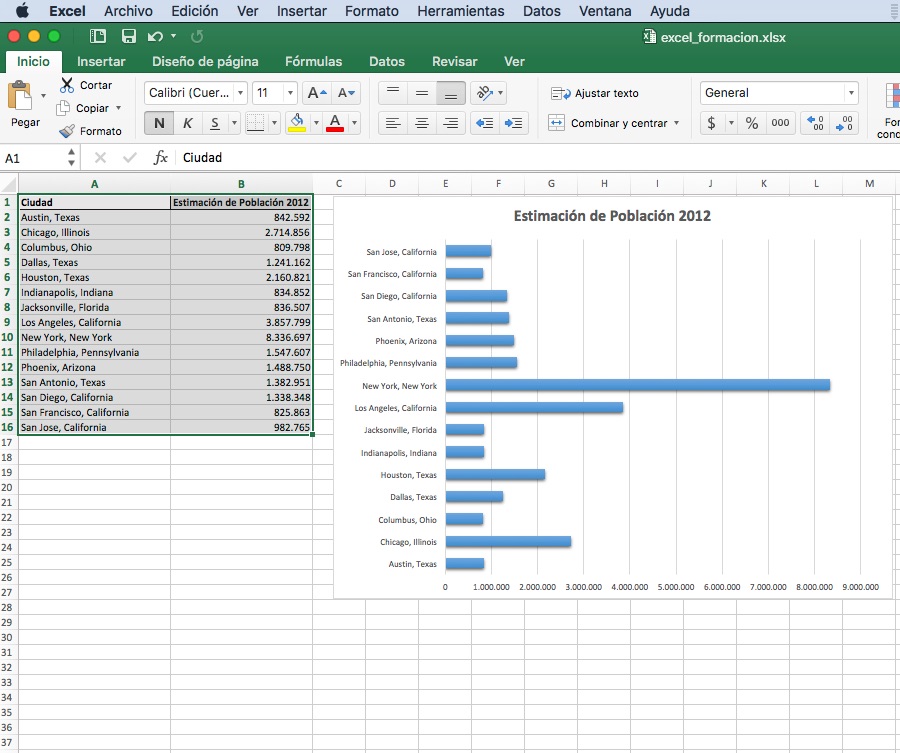This screenshot has width=900, height=753.
Task: Open the Herramientas menu in the menu bar
Action: point(460,11)
